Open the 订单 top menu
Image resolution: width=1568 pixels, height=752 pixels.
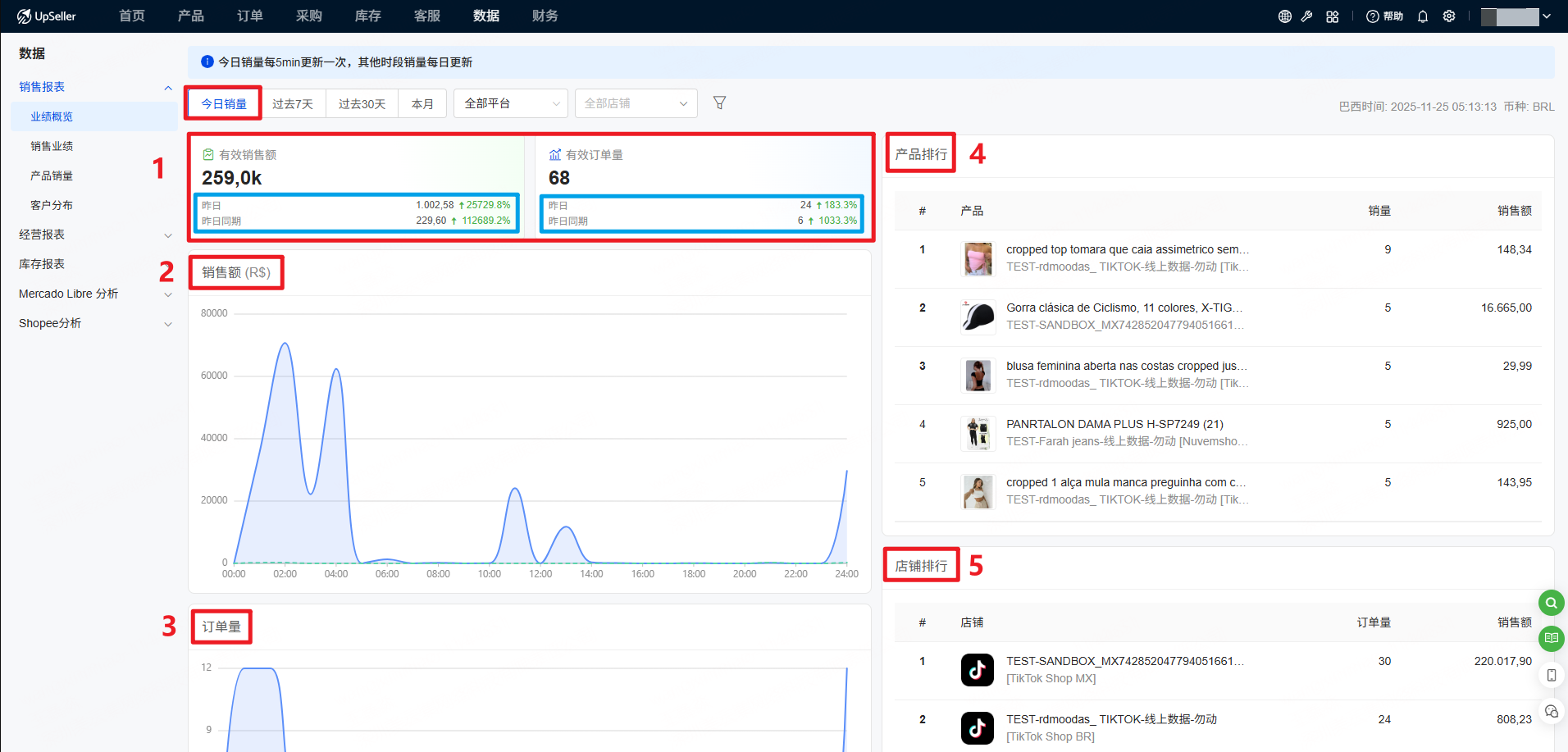pos(250,16)
